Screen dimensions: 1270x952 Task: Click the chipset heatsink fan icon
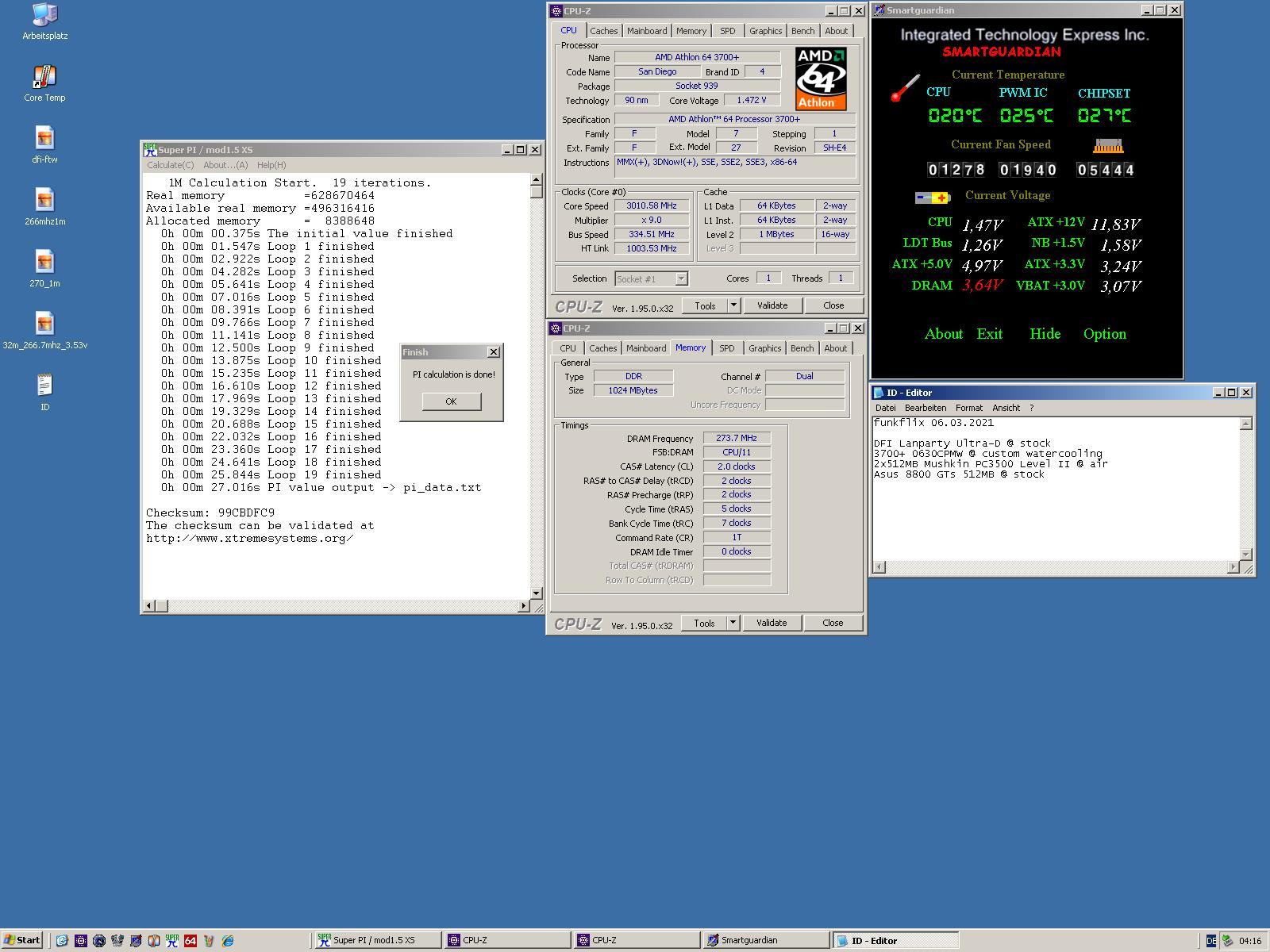coord(1108,146)
